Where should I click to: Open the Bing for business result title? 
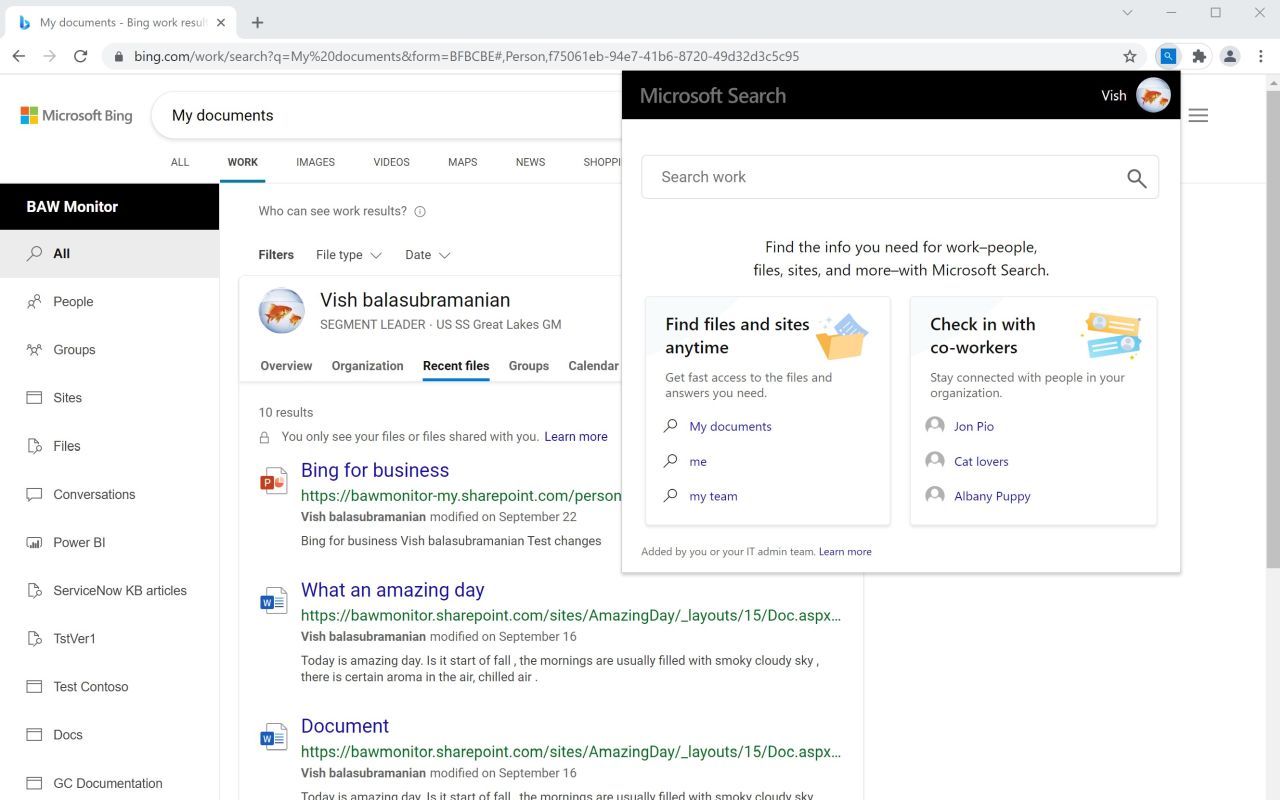pyautogui.click(x=375, y=470)
